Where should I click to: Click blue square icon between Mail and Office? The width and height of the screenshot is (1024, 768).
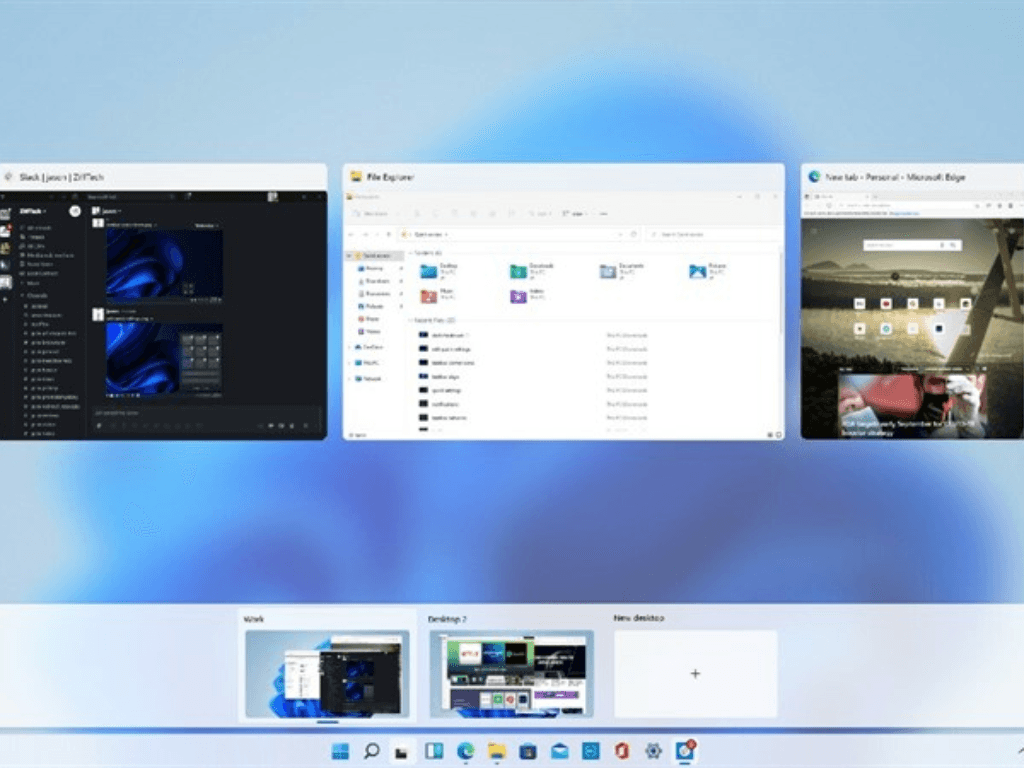click(x=591, y=750)
